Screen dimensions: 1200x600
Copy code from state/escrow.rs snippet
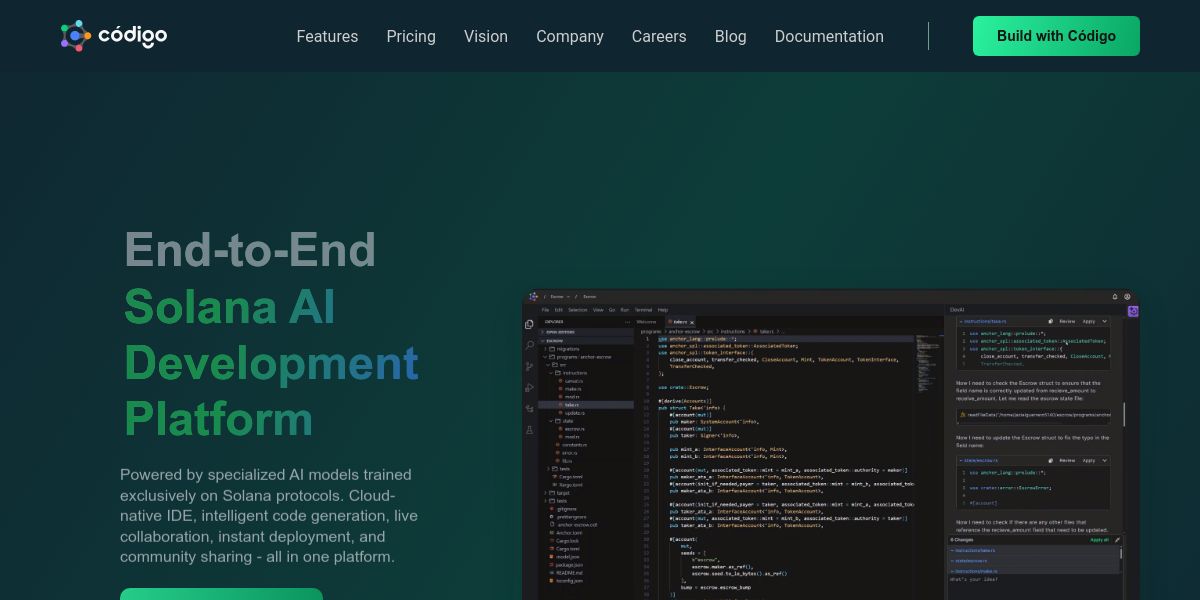click(1051, 461)
